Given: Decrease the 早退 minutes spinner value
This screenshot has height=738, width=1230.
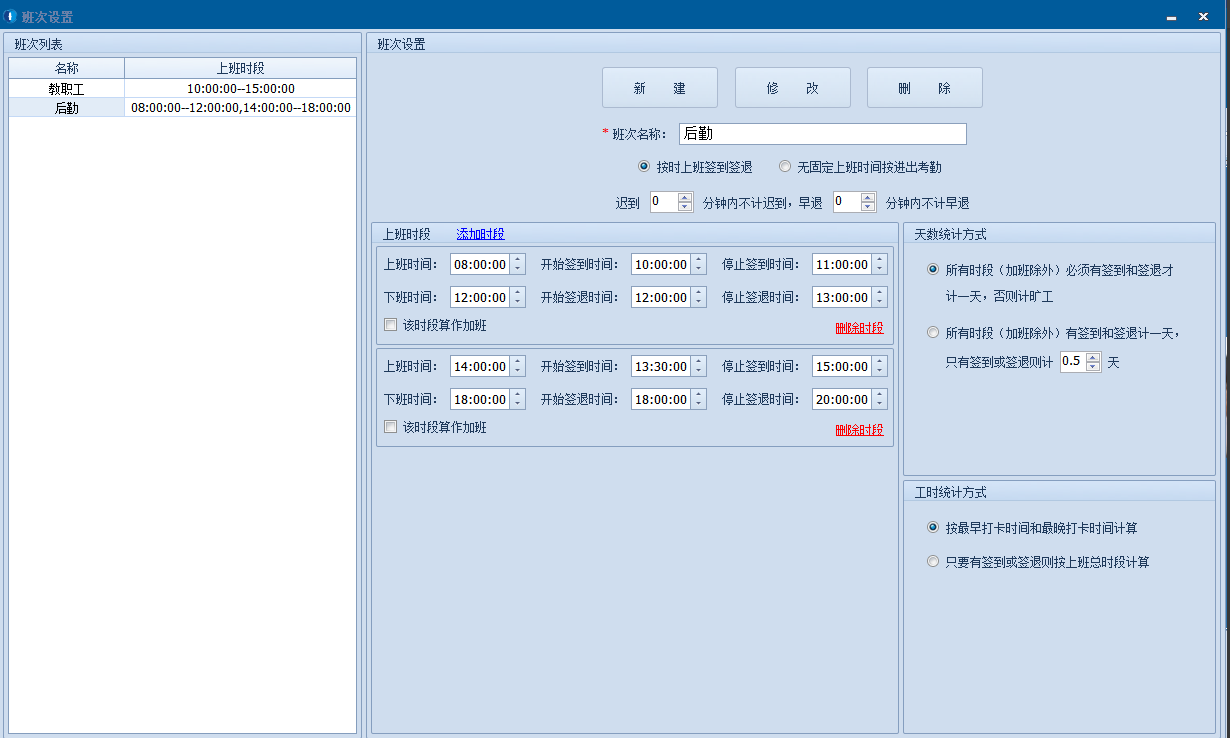Looking at the screenshot, I should pyautogui.click(x=868, y=207).
